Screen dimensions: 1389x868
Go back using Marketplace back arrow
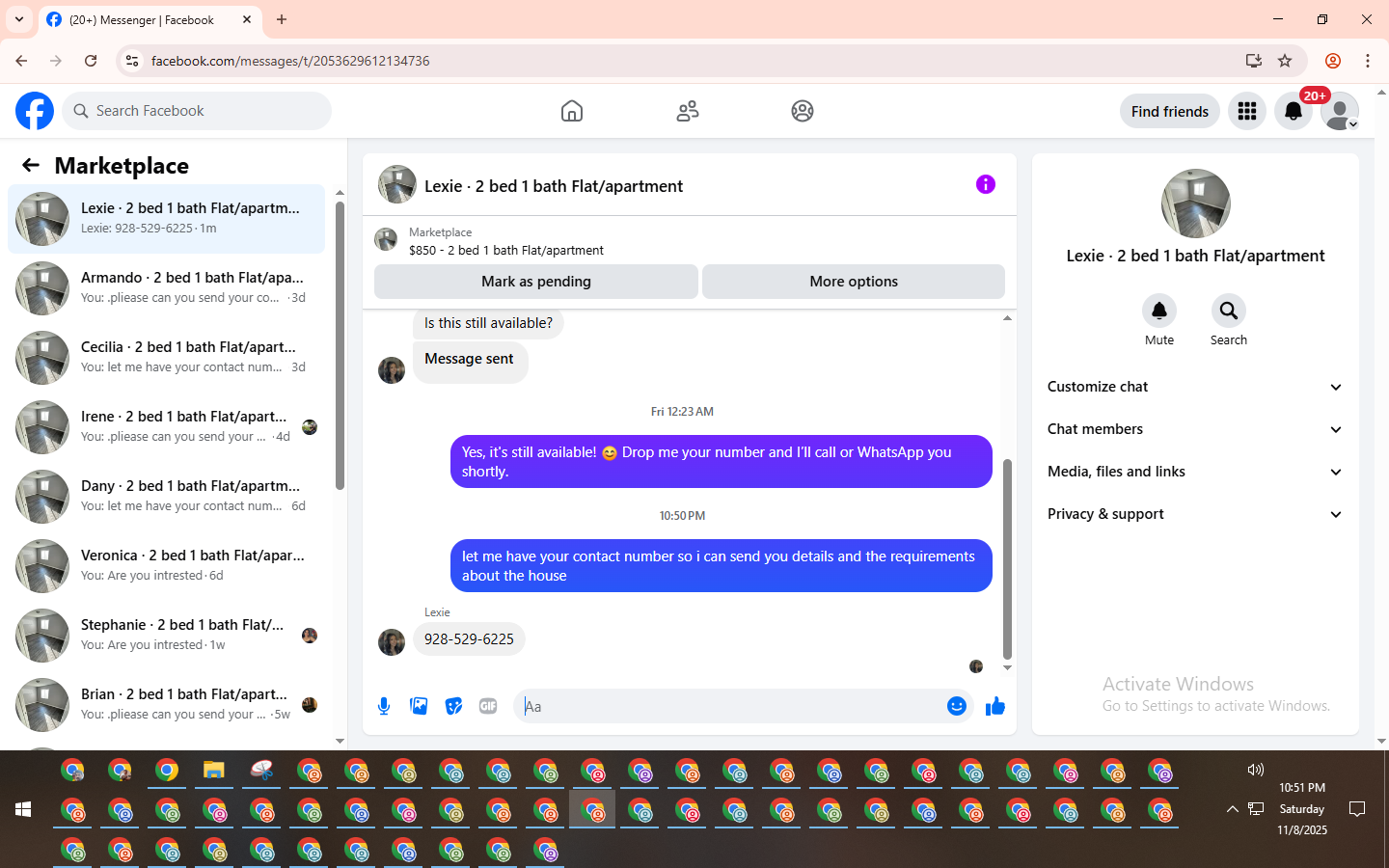click(31, 165)
